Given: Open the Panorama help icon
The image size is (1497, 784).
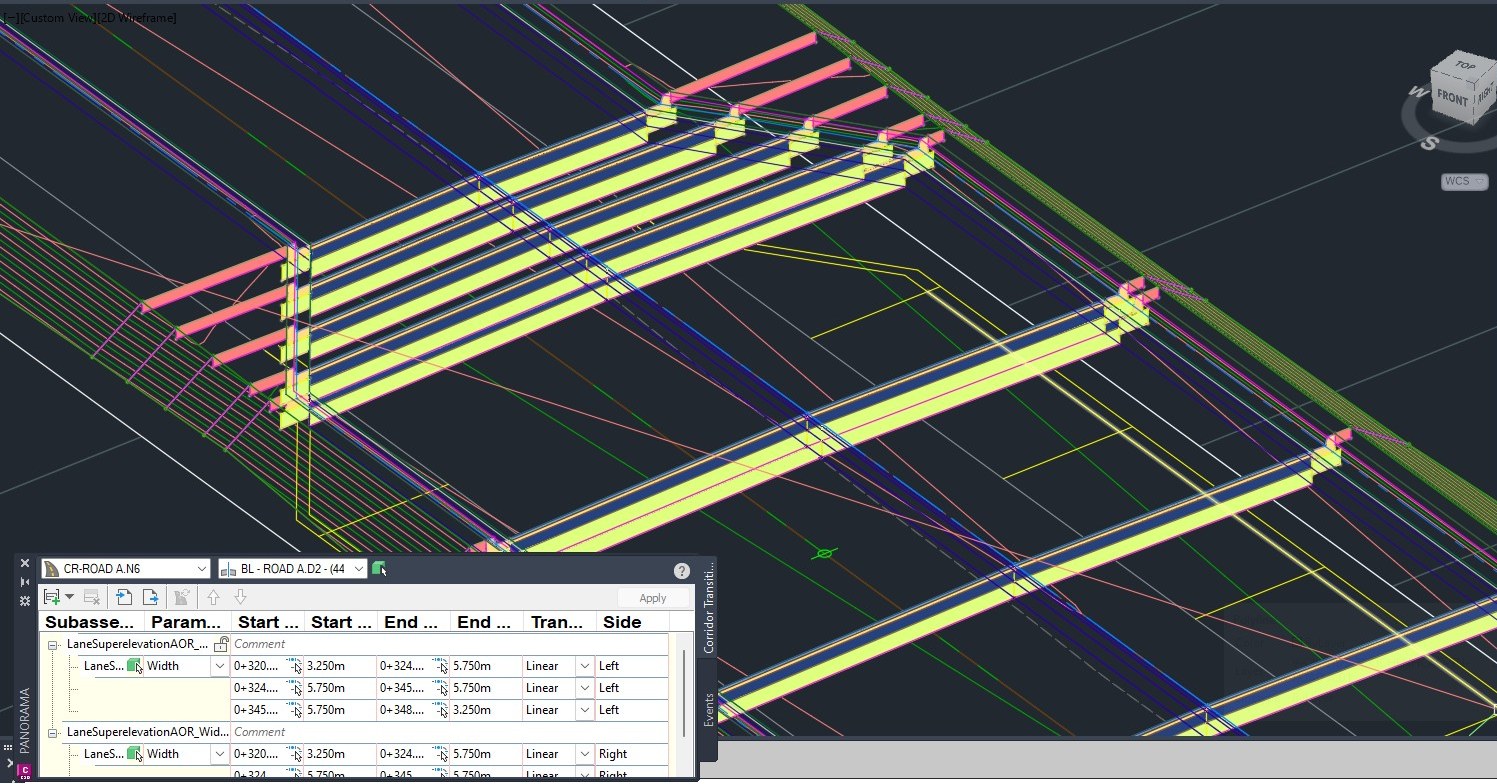Looking at the screenshot, I should [682, 571].
